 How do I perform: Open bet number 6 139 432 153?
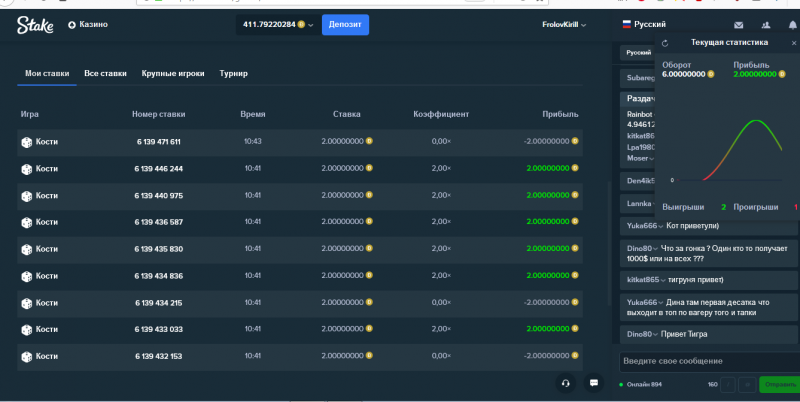pyautogui.click(x=159, y=357)
